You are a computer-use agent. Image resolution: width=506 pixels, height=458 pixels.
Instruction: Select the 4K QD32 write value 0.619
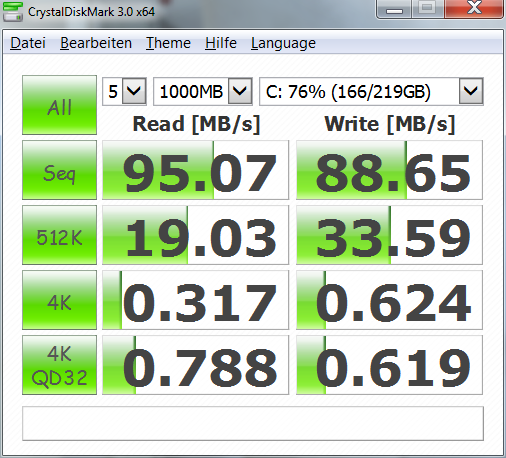[389, 365]
